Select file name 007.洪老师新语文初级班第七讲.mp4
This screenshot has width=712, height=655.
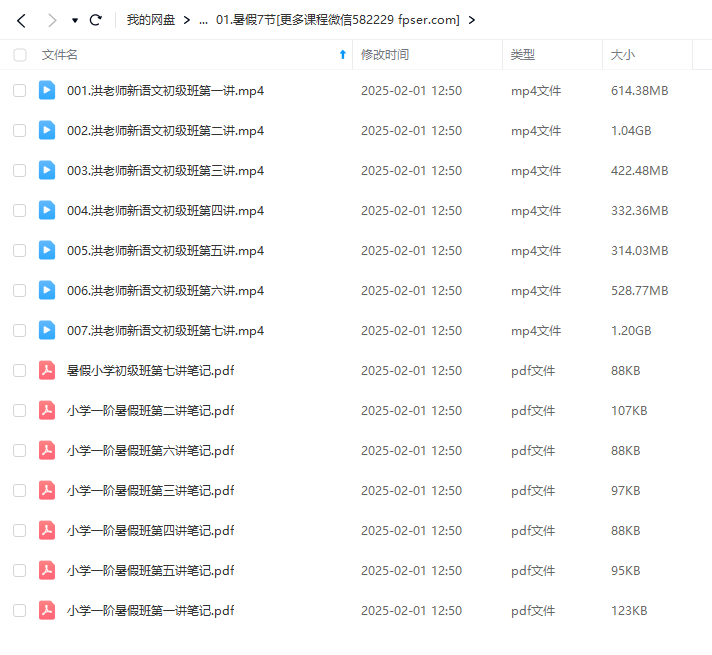tap(165, 331)
